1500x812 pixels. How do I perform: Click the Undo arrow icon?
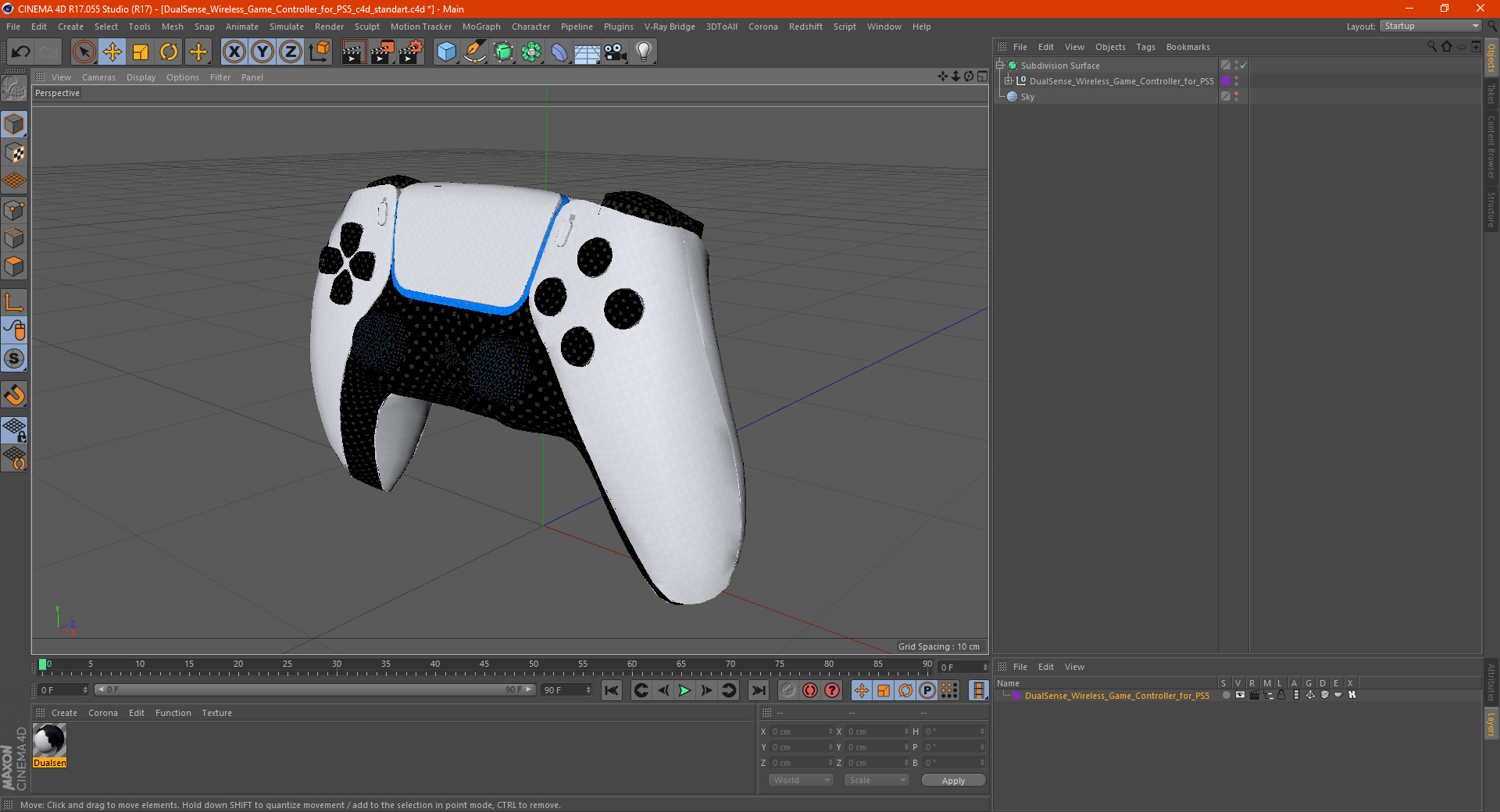pos(20,52)
